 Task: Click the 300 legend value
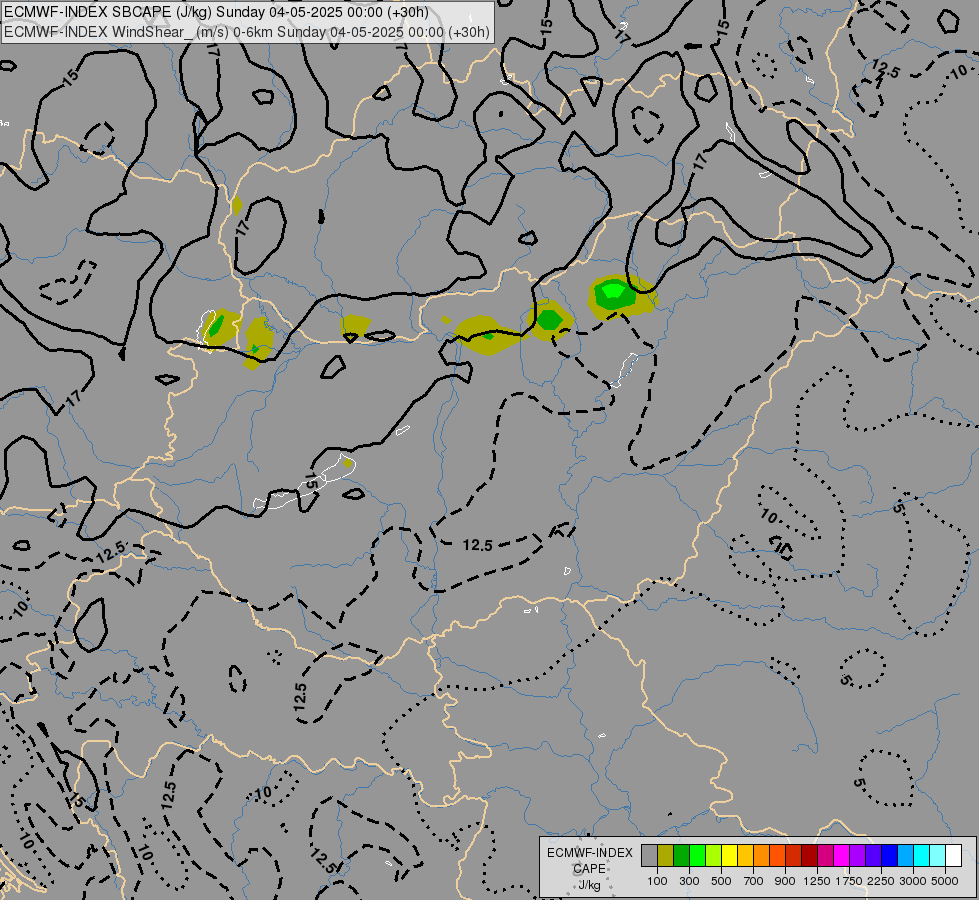click(x=689, y=881)
